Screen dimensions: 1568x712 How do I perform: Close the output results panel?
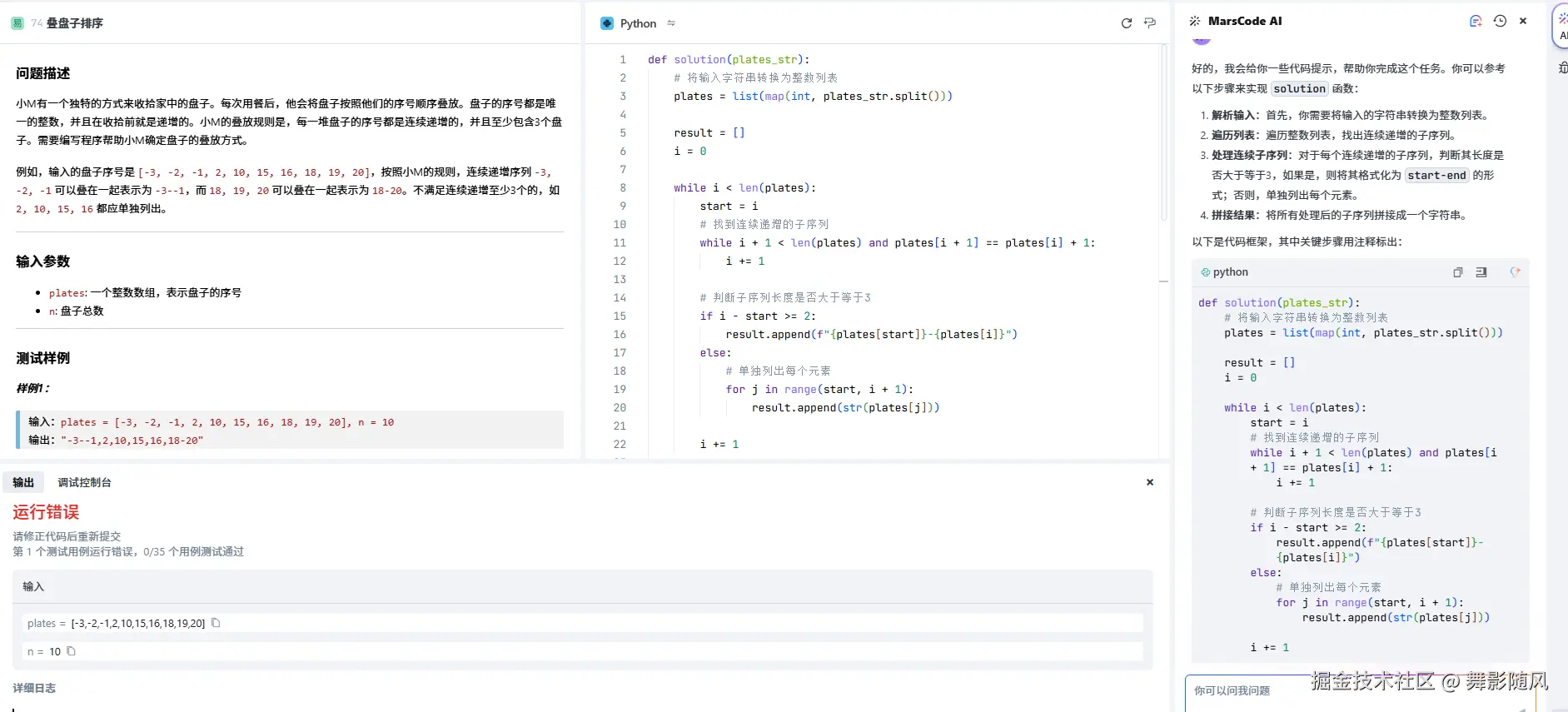tap(1150, 482)
